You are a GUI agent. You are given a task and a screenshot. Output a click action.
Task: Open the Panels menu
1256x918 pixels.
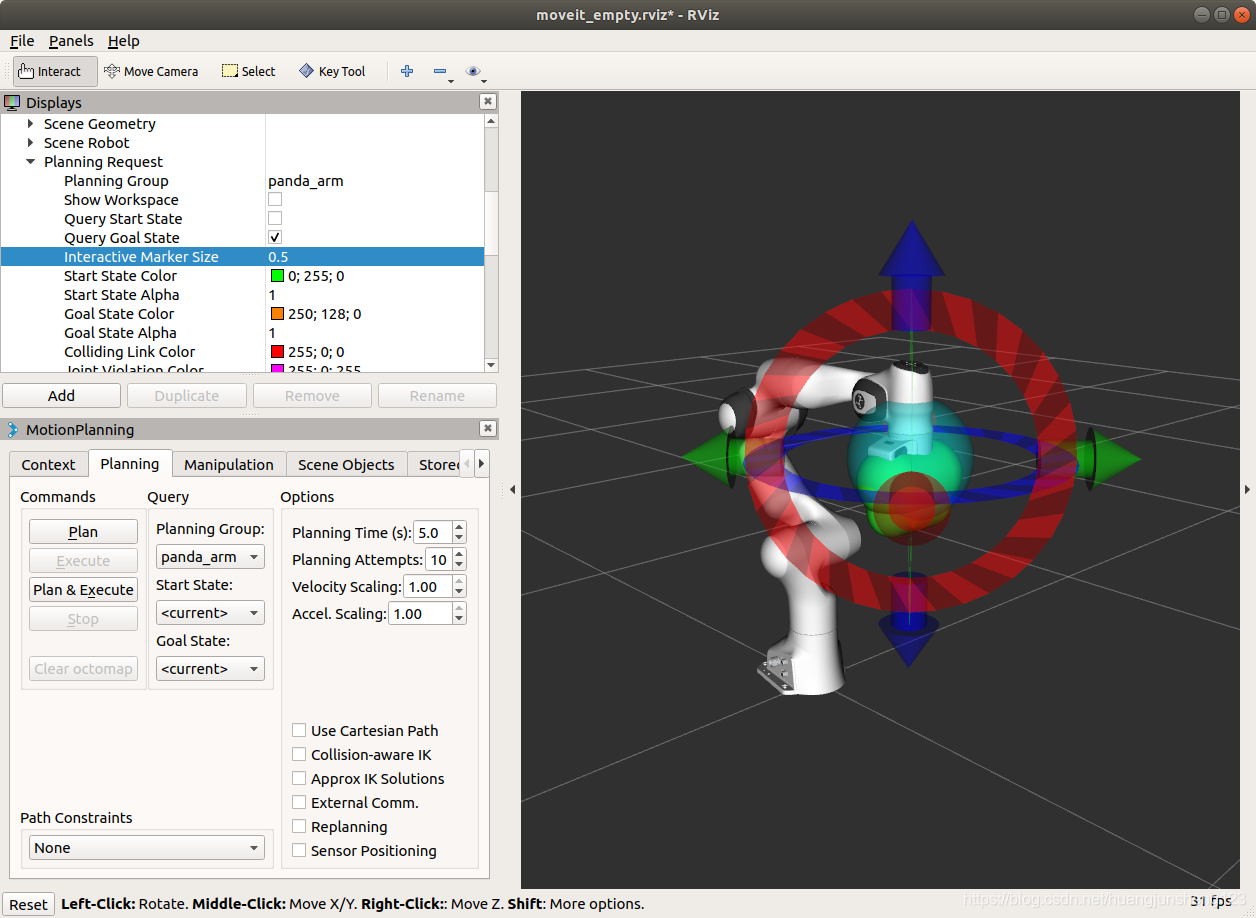point(70,41)
